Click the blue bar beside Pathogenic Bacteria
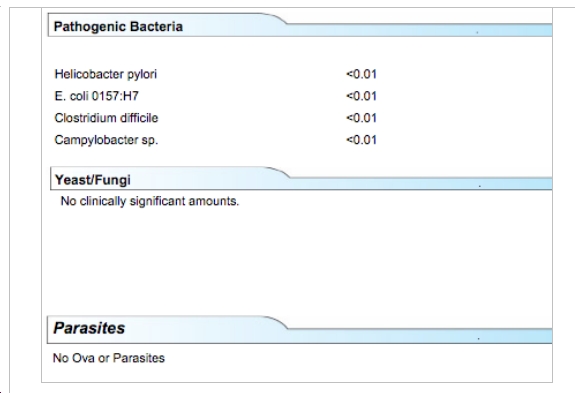The height and width of the screenshot is (393, 575). click(x=420, y=30)
